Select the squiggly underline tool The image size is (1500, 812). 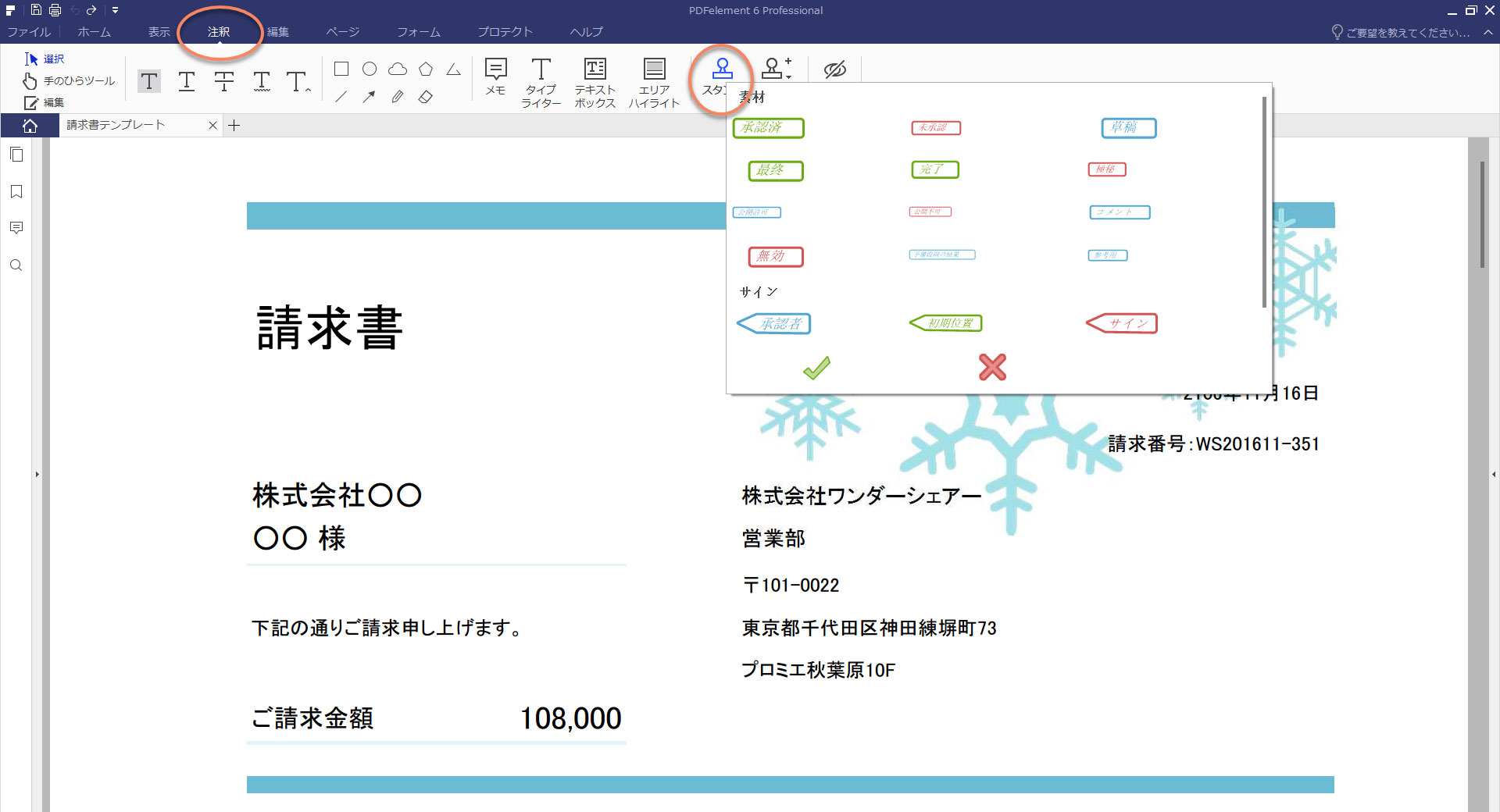262,81
